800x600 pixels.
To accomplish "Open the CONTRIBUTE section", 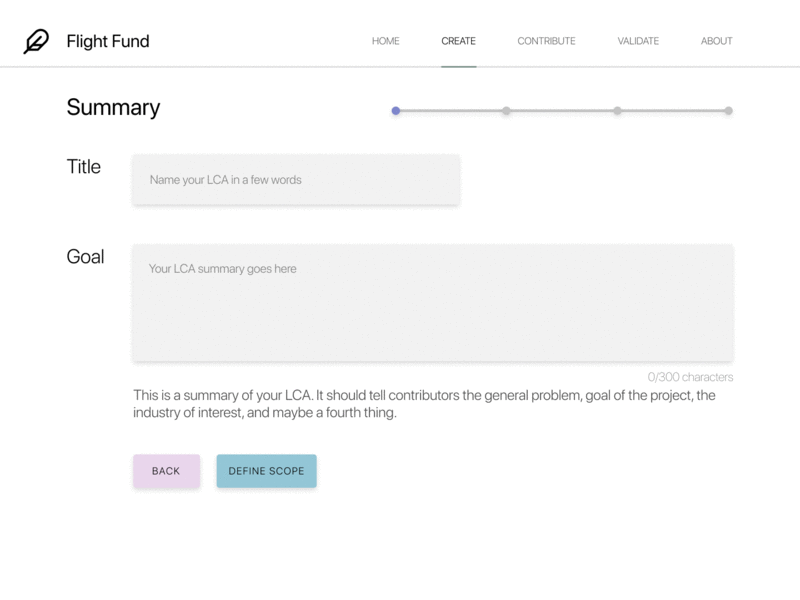I will [x=546, y=41].
